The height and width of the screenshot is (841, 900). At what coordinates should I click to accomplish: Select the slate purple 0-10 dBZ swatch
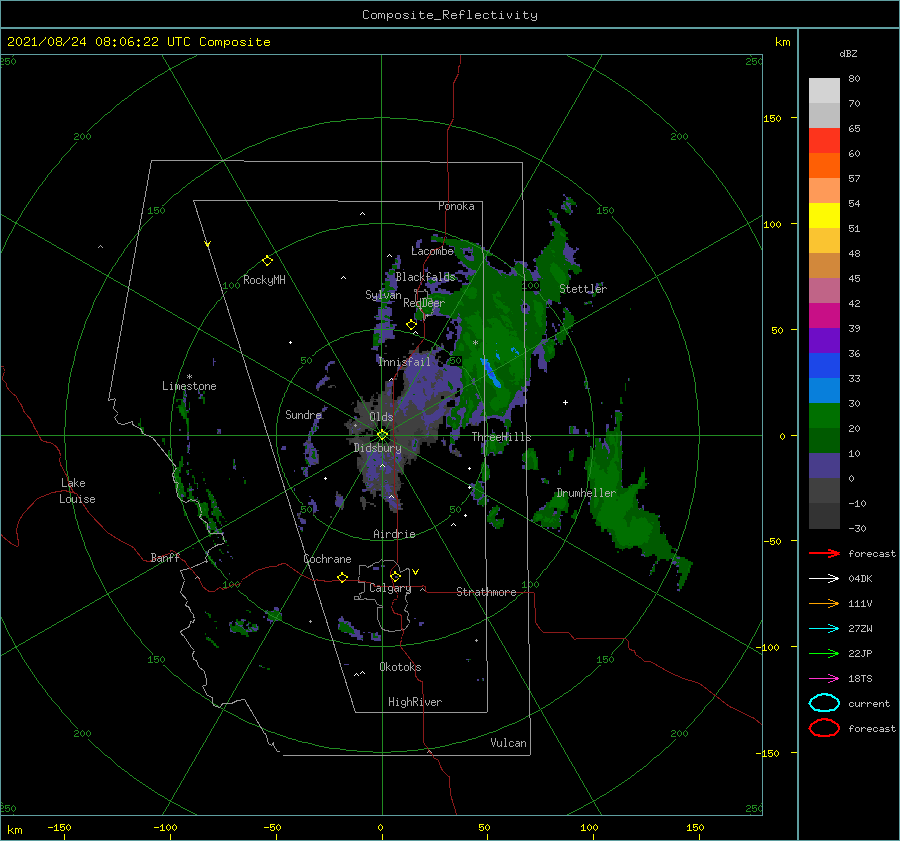(x=824, y=466)
